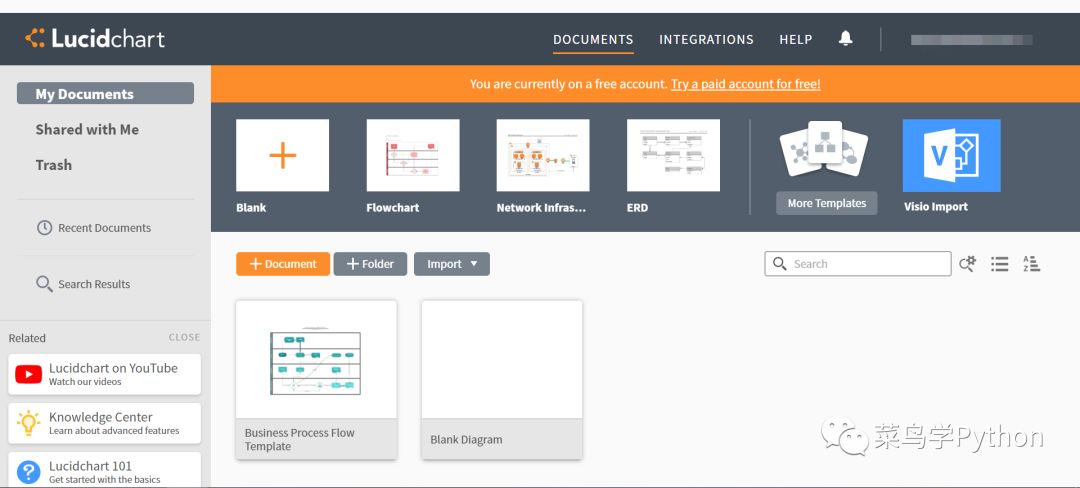Click the Search Results magnifier icon
The height and width of the screenshot is (488, 1080).
pyautogui.click(x=44, y=284)
